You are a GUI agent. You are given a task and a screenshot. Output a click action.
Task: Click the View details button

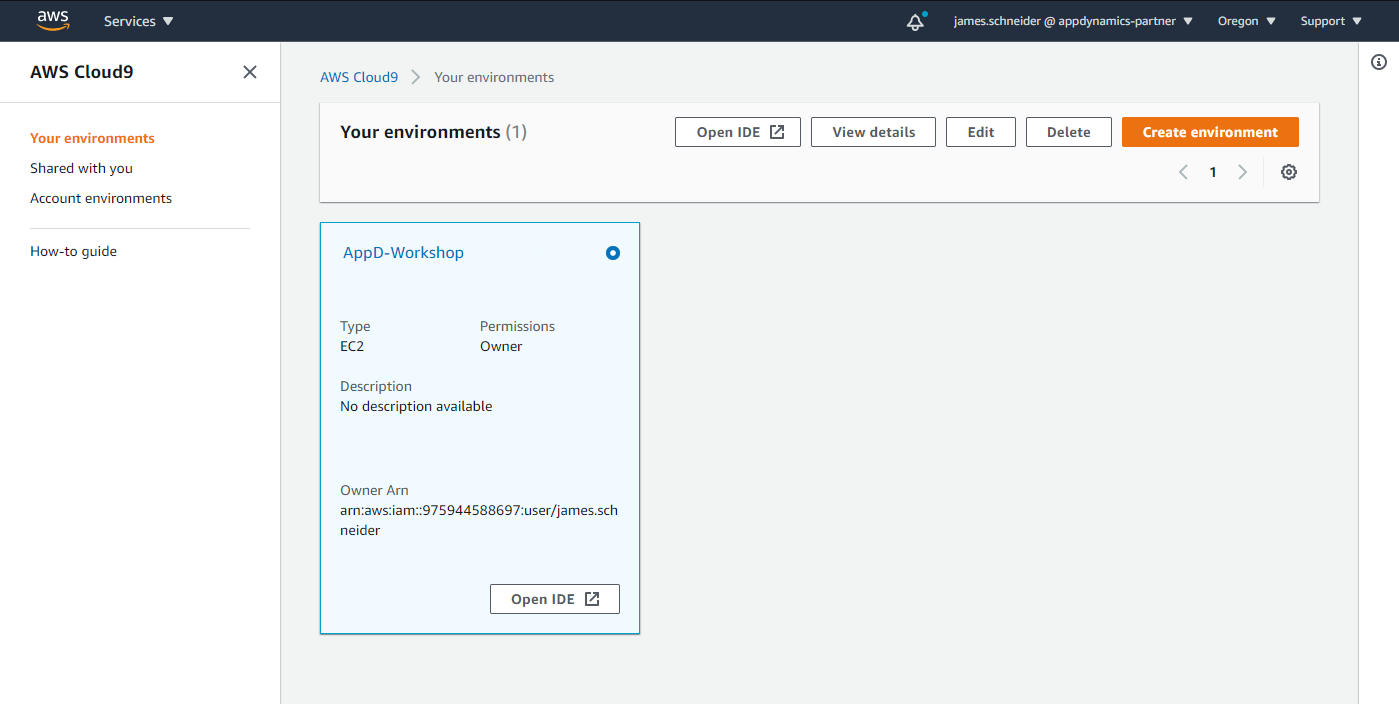click(x=873, y=132)
